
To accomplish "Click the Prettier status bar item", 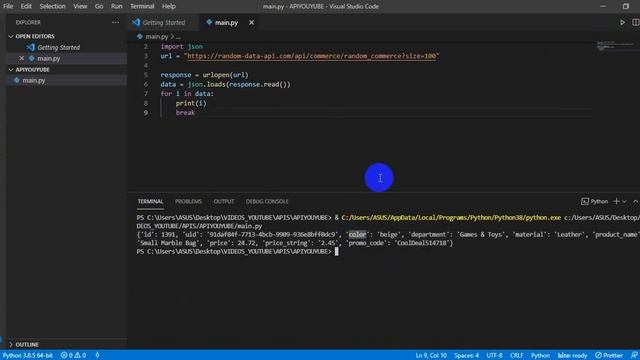I will (x=609, y=356).
